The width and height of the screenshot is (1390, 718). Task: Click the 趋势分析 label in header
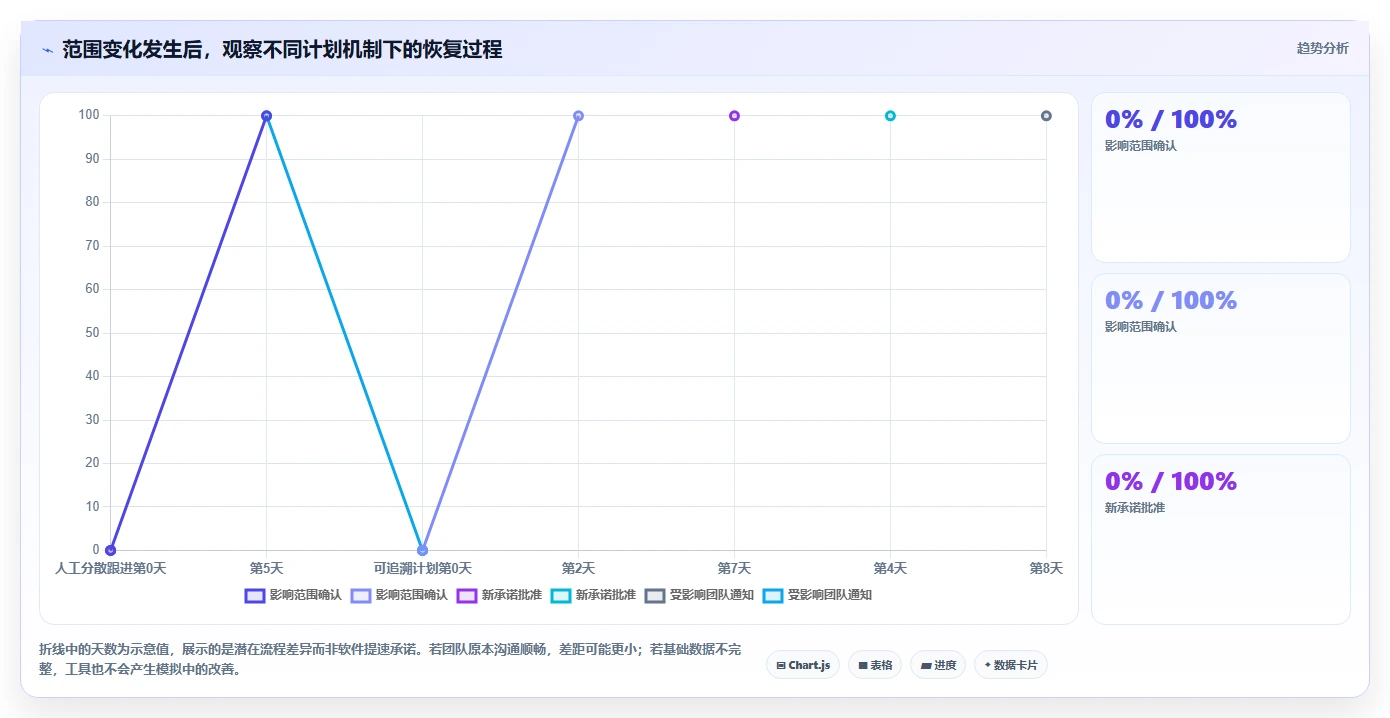pyautogui.click(x=1322, y=48)
